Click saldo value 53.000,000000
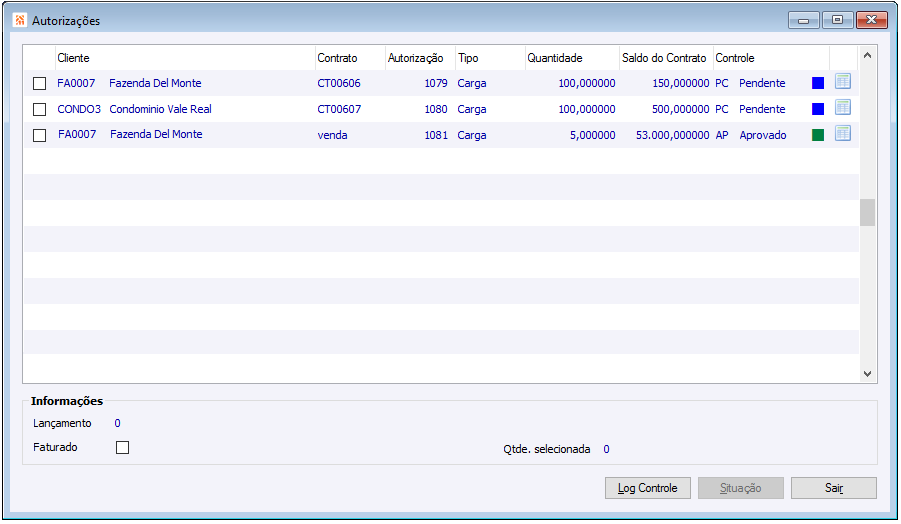The image size is (901, 524). (x=672, y=135)
